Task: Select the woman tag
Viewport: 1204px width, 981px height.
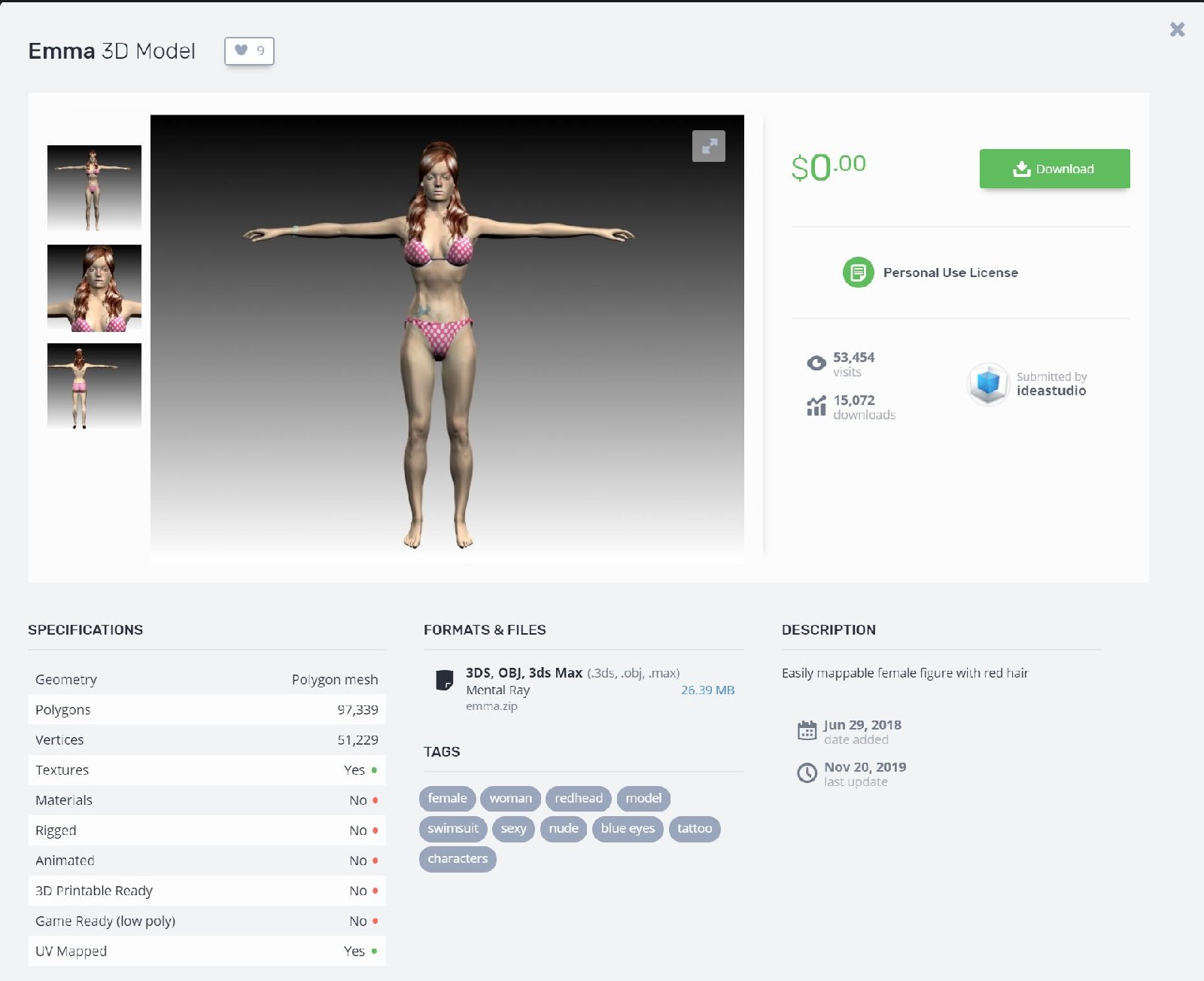Action: click(x=511, y=798)
